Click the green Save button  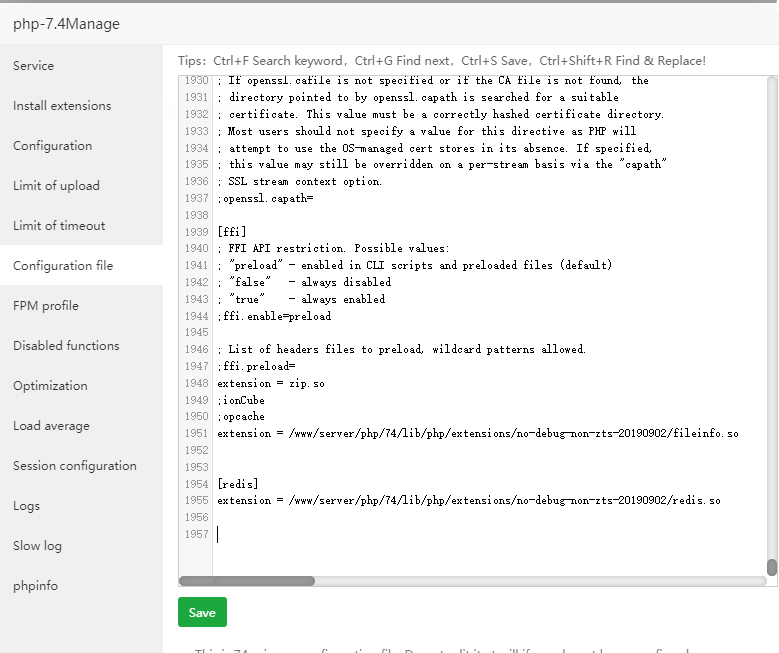(202, 612)
